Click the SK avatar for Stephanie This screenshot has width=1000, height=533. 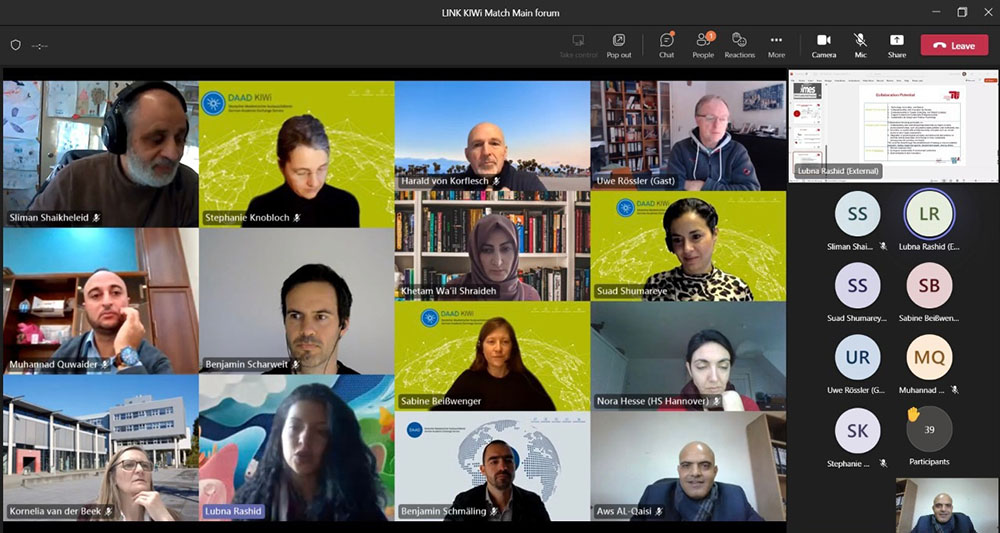click(857, 429)
